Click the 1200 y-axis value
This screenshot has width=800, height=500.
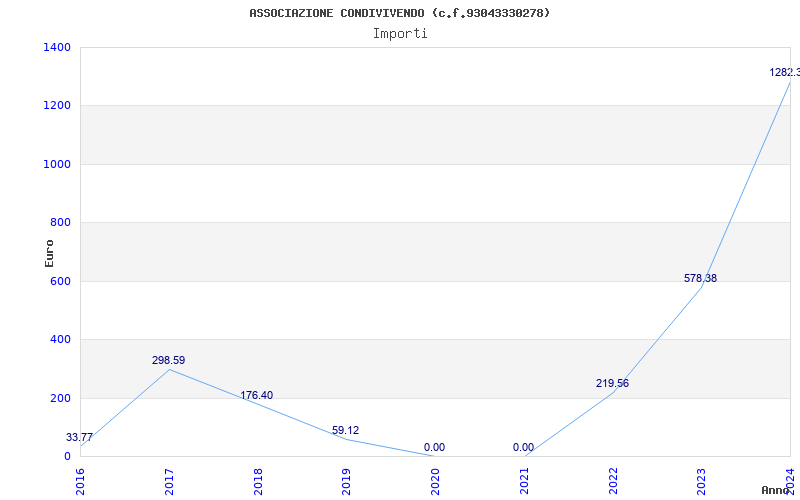pos(57,106)
